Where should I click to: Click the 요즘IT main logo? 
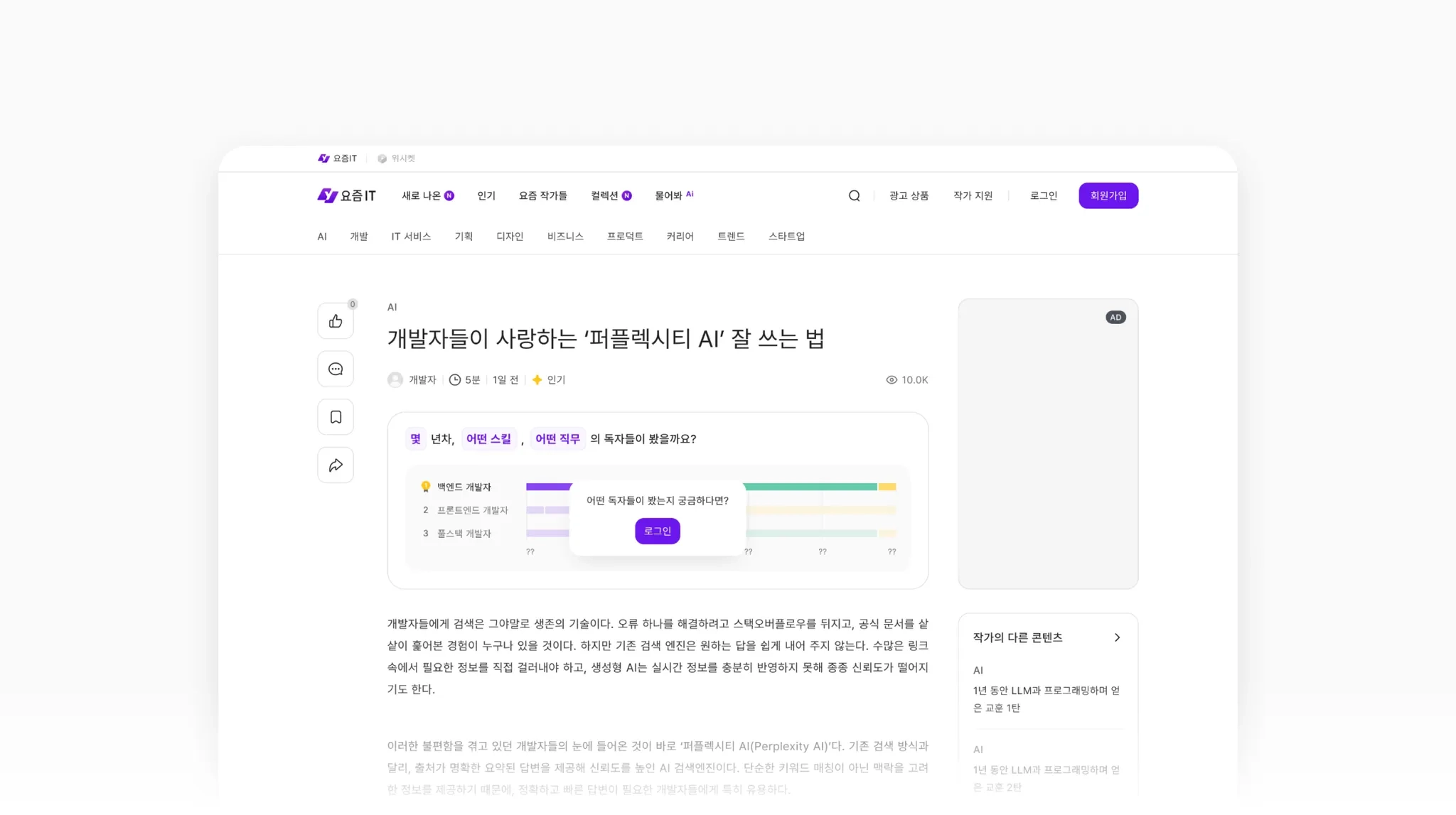click(347, 195)
